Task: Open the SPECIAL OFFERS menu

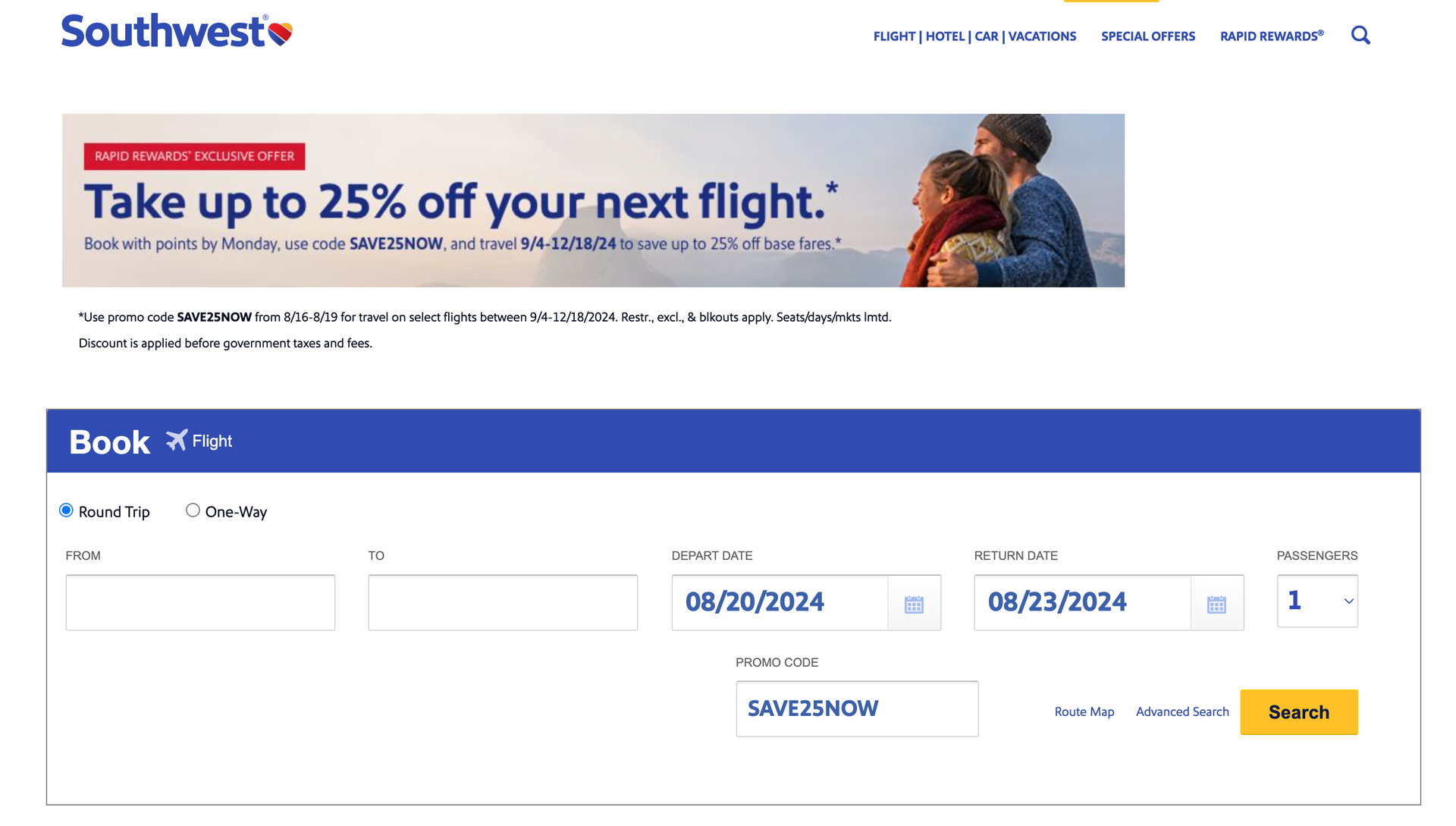Action: (1147, 36)
